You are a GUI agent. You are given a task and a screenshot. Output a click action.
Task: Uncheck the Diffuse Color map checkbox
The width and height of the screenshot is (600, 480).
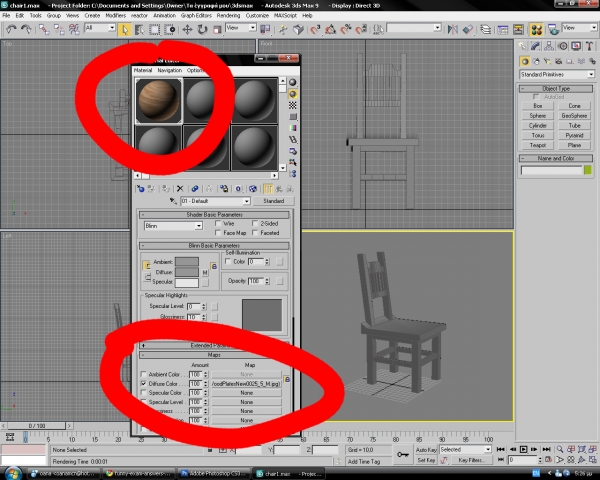coord(143,383)
